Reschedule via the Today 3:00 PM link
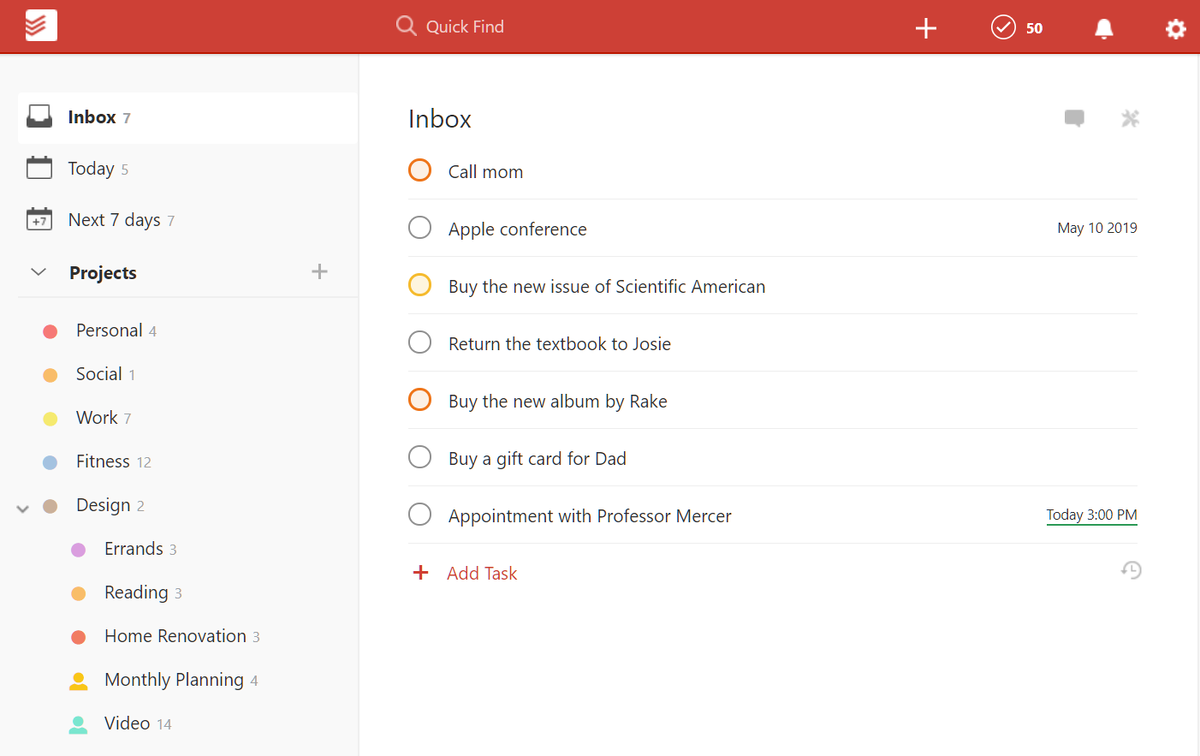The width and height of the screenshot is (1200, 756). click(1091, 515)
